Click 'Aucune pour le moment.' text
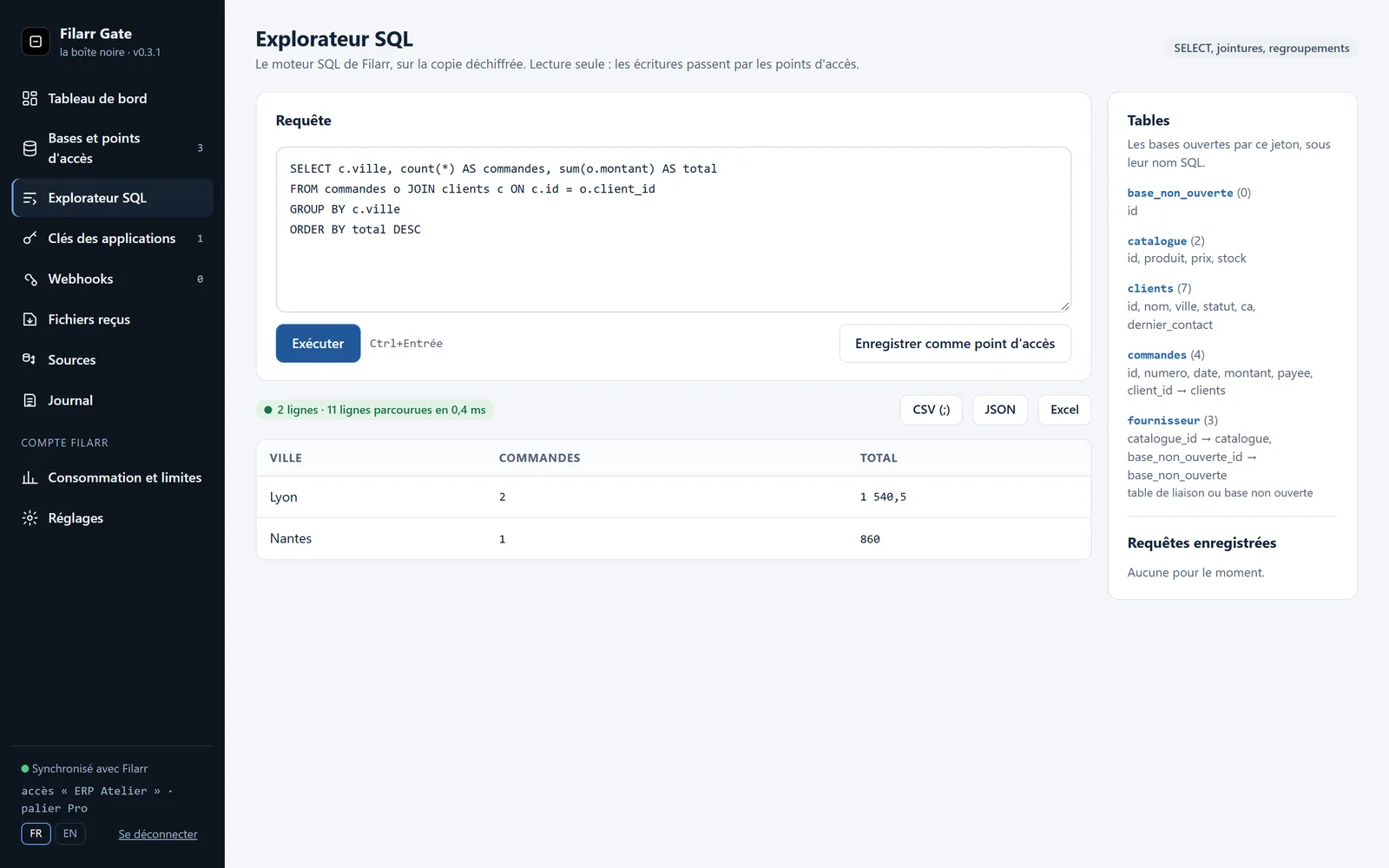The image size is (1389, 868). pyautogui.click(x=1195, y=573)
